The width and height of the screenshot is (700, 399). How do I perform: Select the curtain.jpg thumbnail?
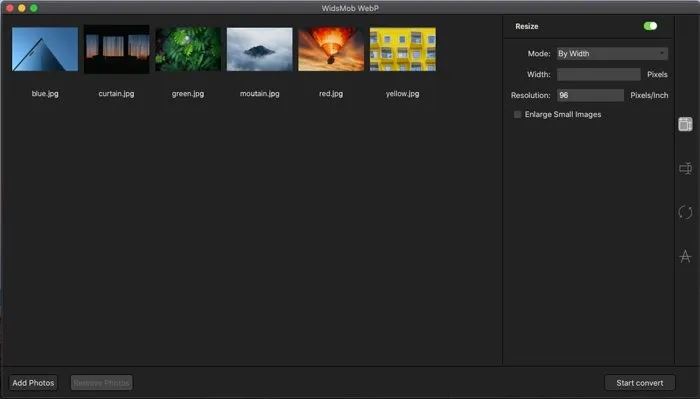pyautogui.click(x=117, y=49)
